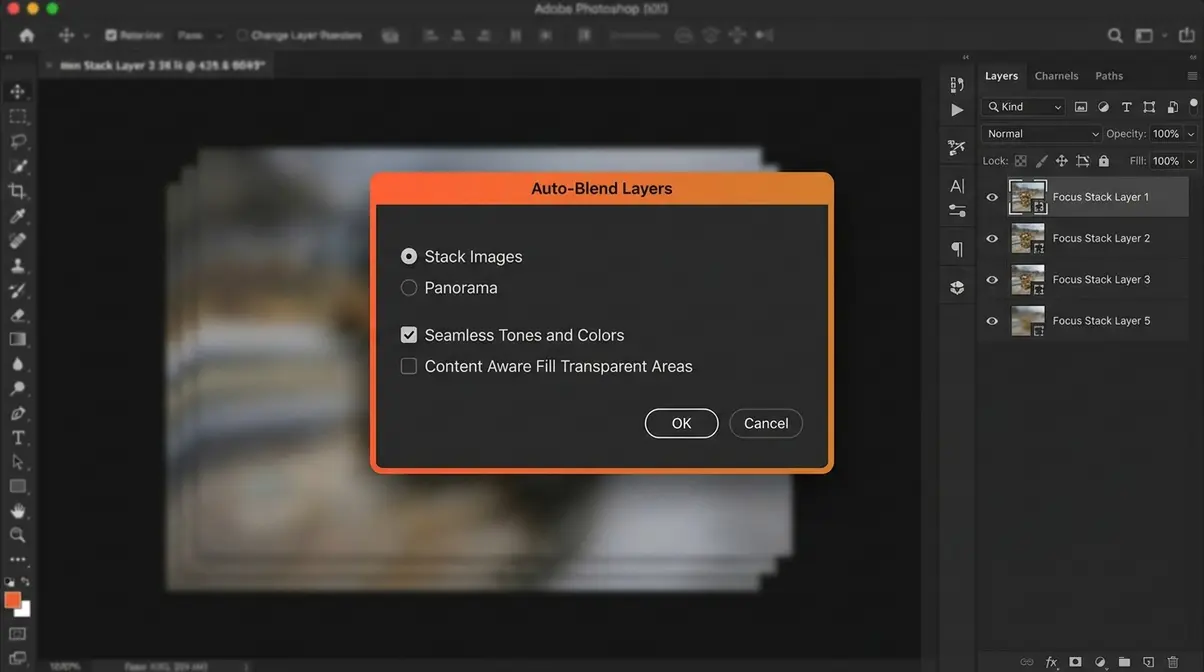Confirm Auto-Blend Layers with OK
The width and height of the screenshot is (1204, 672).
point(681,423)
